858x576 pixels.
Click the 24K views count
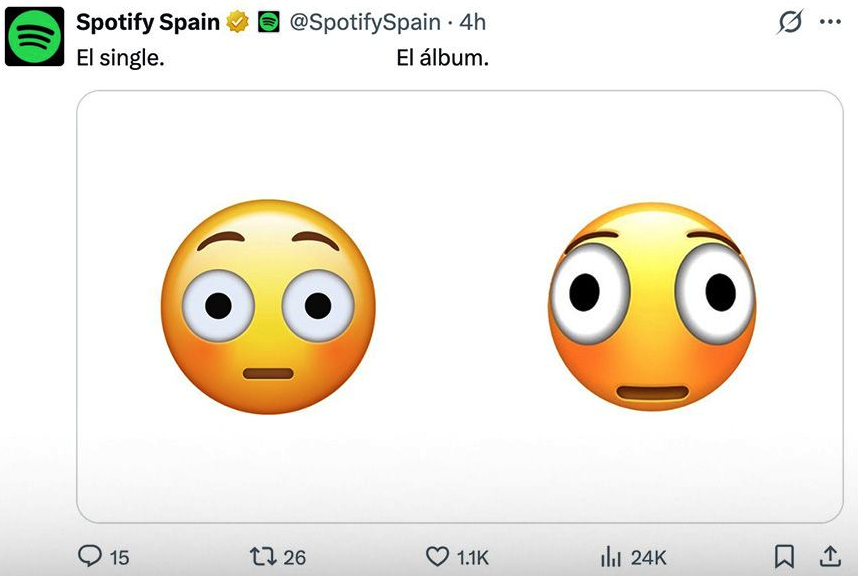[x=648, y=557]
